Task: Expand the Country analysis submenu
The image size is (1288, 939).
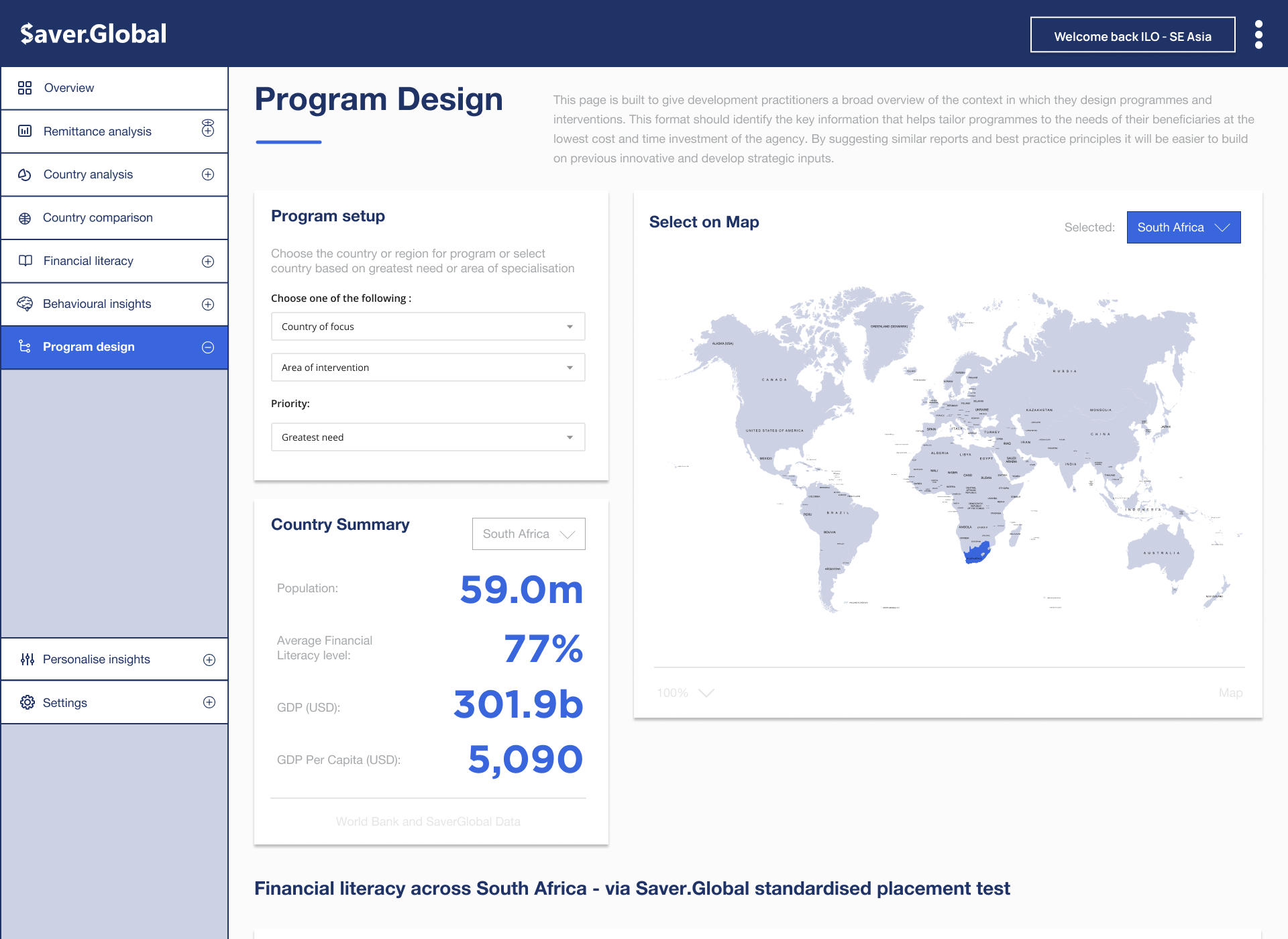Action: click(208, 174)
